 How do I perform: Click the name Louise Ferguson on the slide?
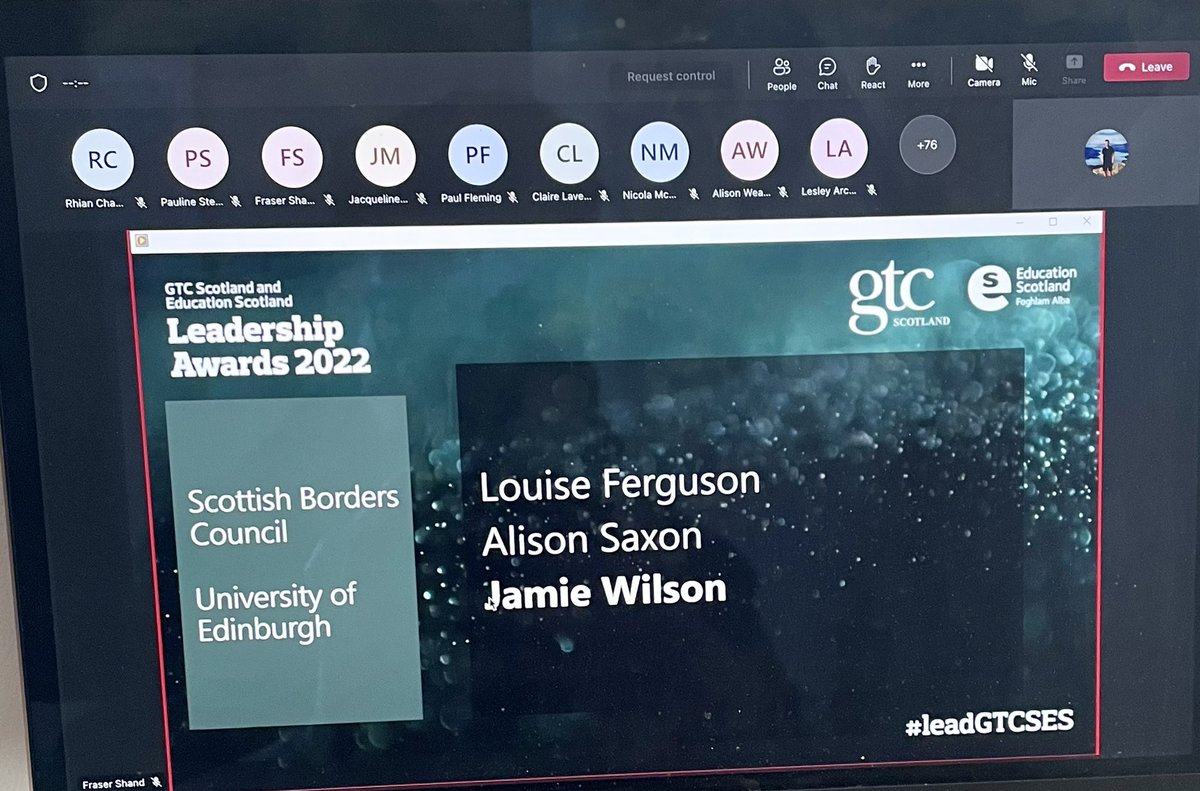[620, 485]
